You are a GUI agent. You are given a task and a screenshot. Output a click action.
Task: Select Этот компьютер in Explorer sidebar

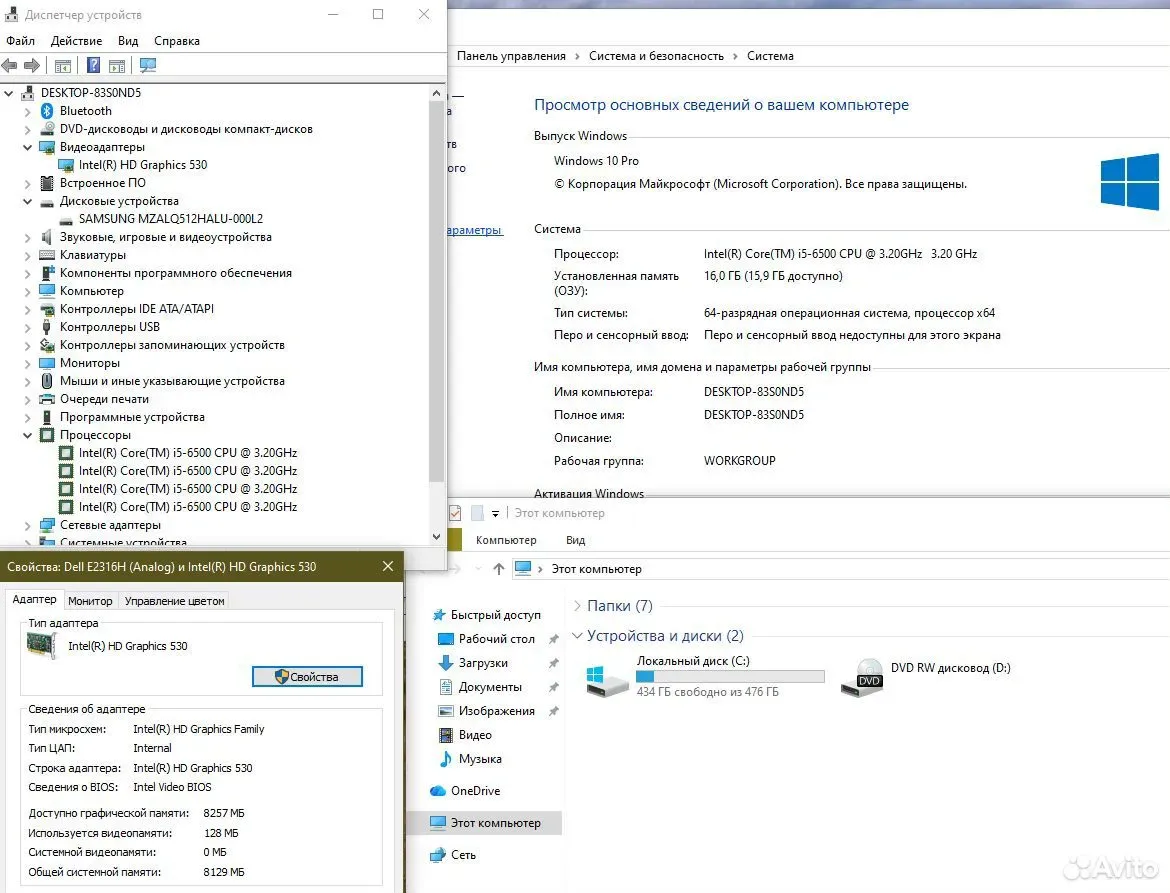[x=495, y=823]
